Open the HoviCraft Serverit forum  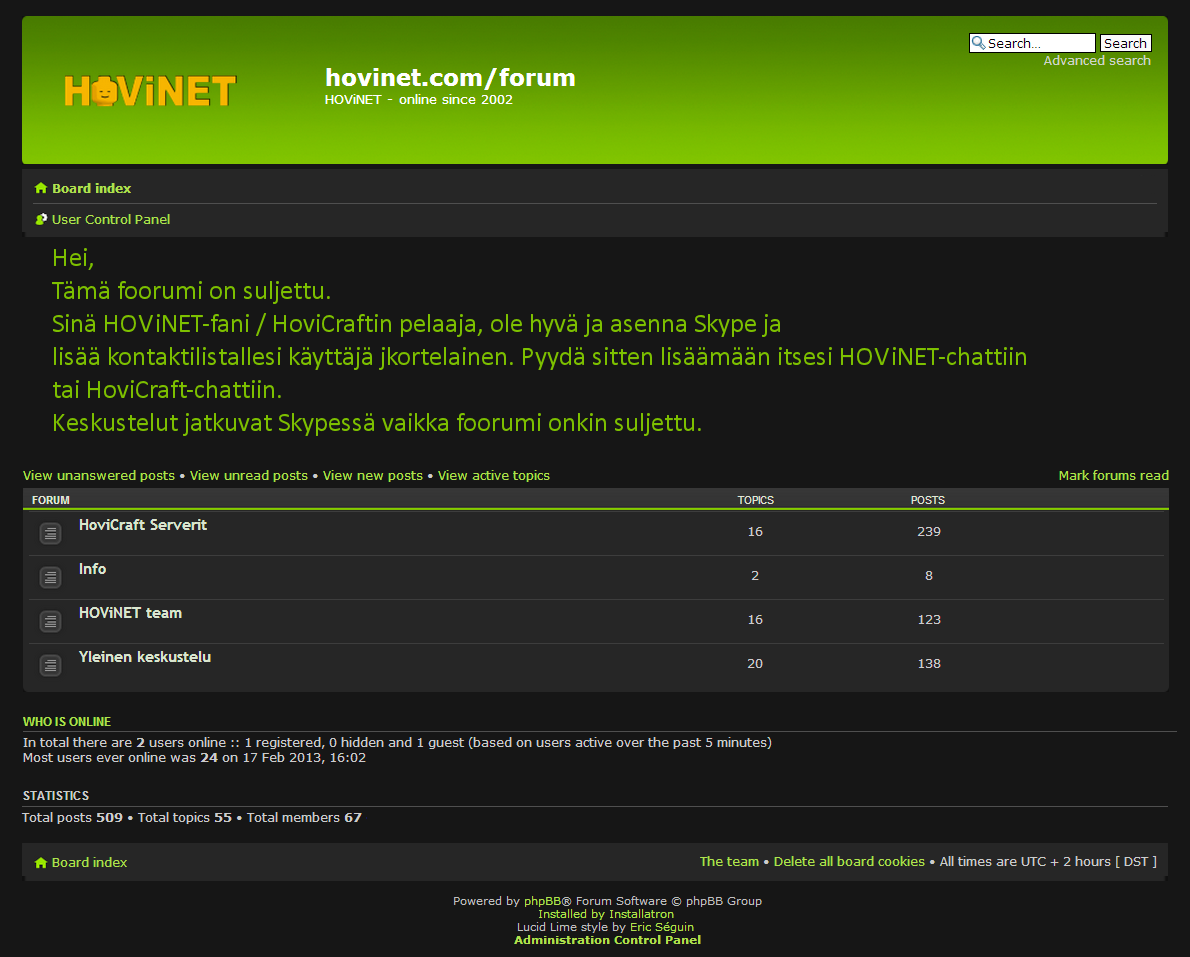143,525
